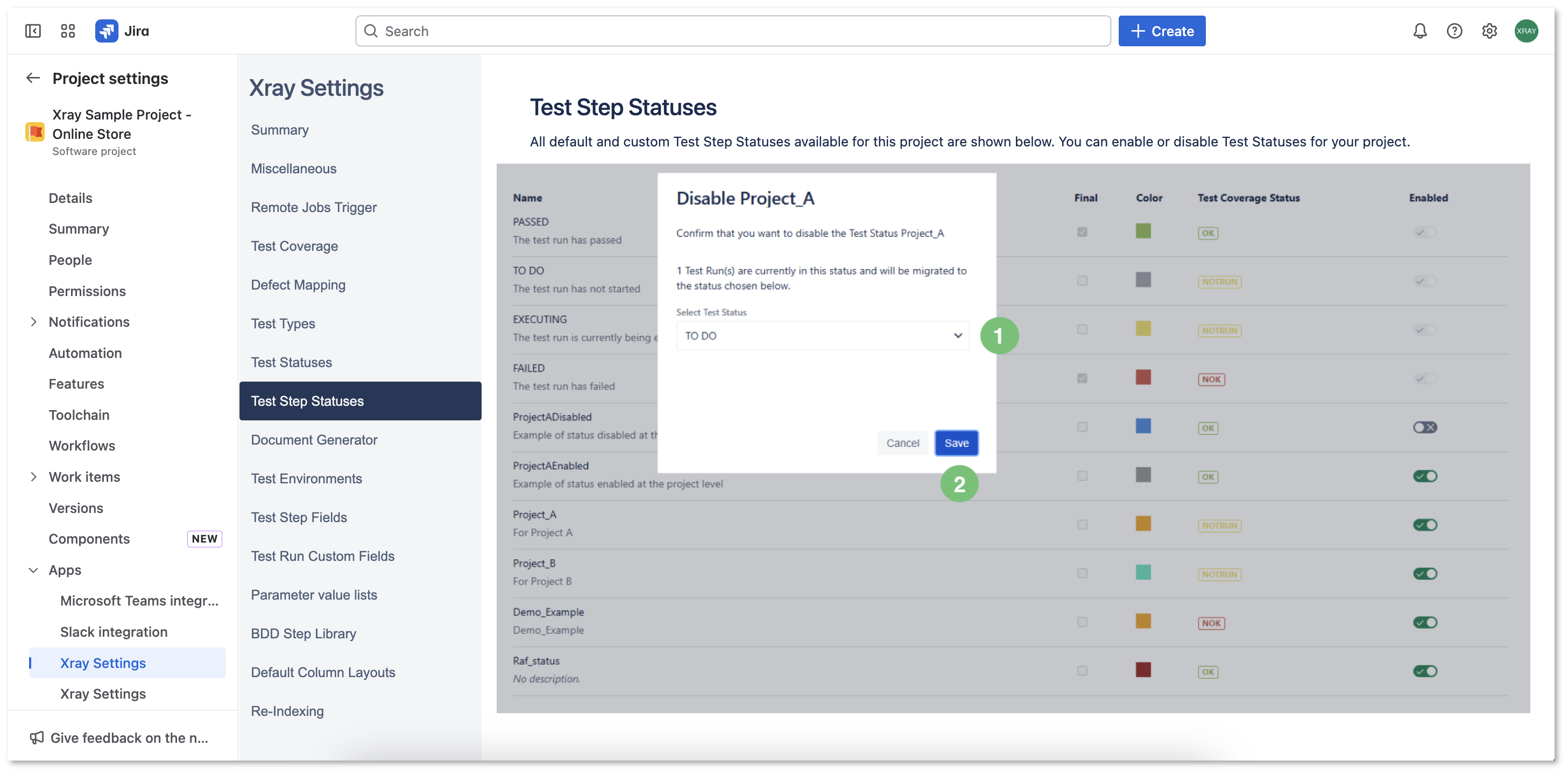Viewport: 1568px width, 774px height.
Task: Open the Test Statuses settings page
Action: [x=291, y=362]
